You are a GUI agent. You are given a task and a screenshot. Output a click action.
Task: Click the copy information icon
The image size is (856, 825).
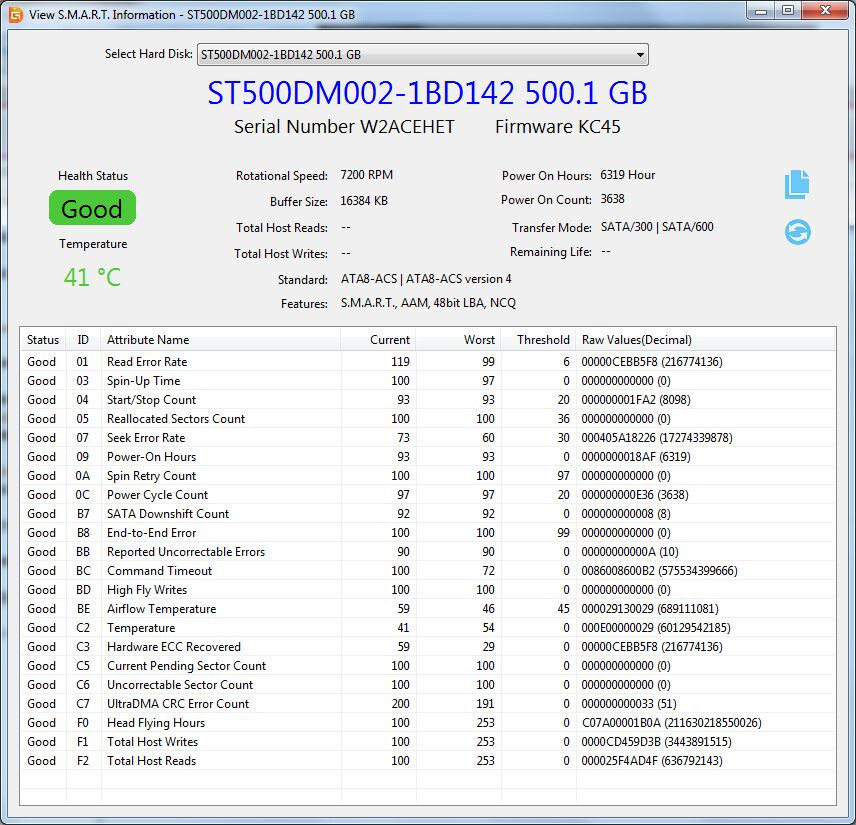[x=797, y=184]
